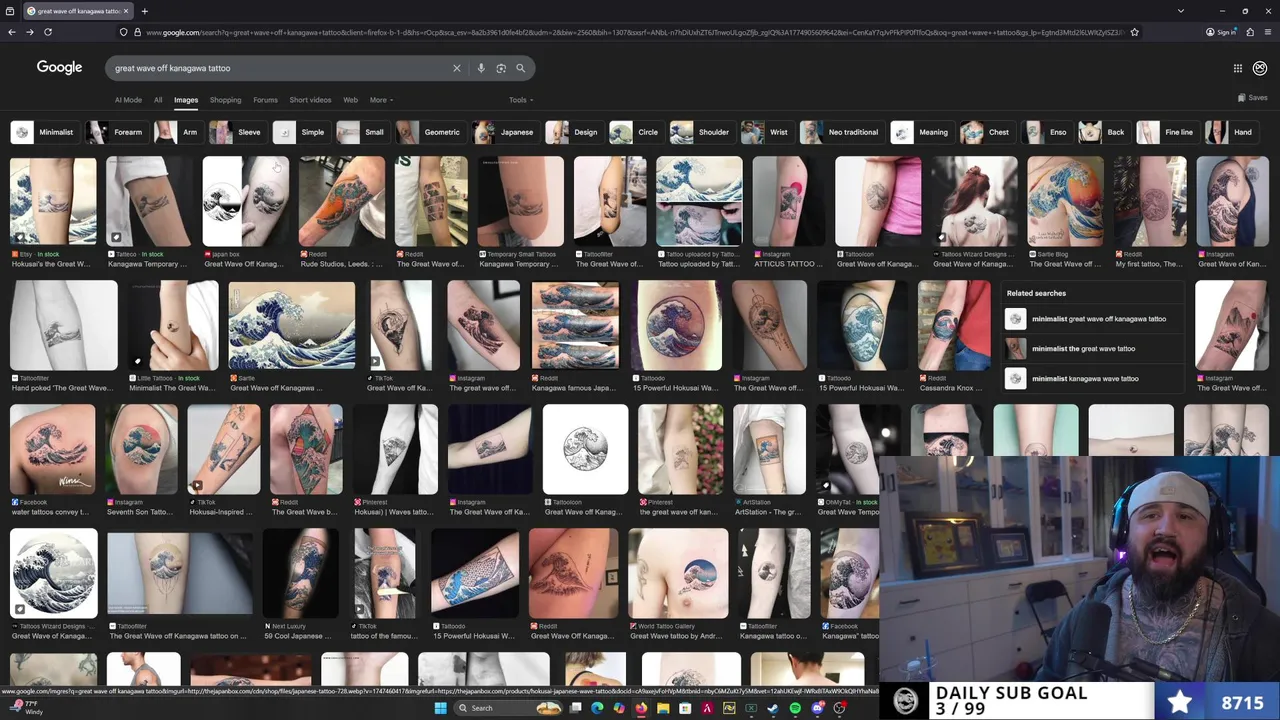The image size is (1280, 720).
Task: Open search by image (Lens) icon
Action: click(x=501, y=68)
